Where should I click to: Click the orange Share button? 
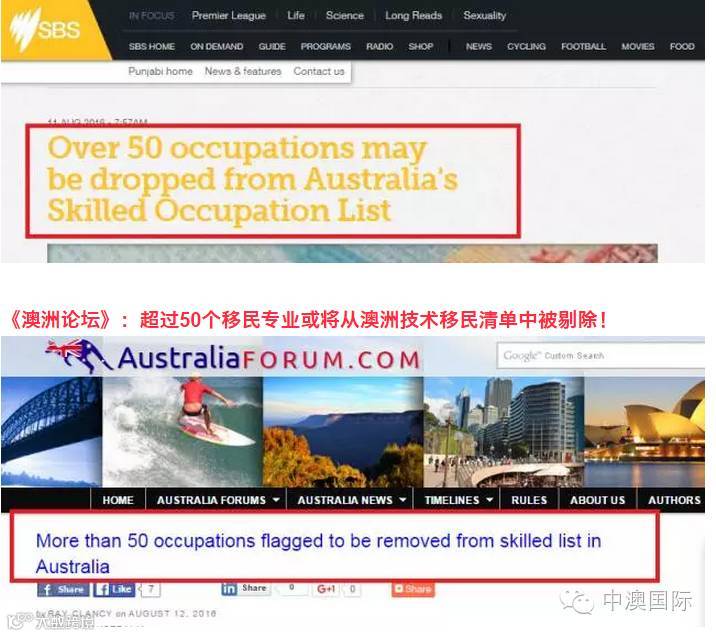point(413,589)
